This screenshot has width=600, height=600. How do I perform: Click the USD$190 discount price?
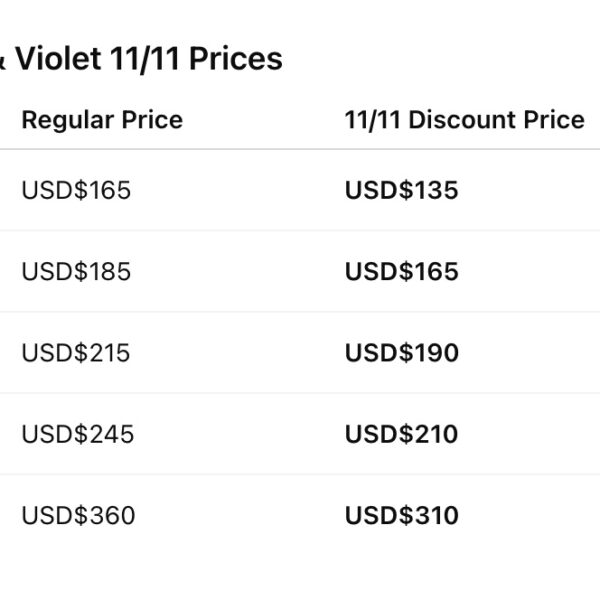[401, 353]
